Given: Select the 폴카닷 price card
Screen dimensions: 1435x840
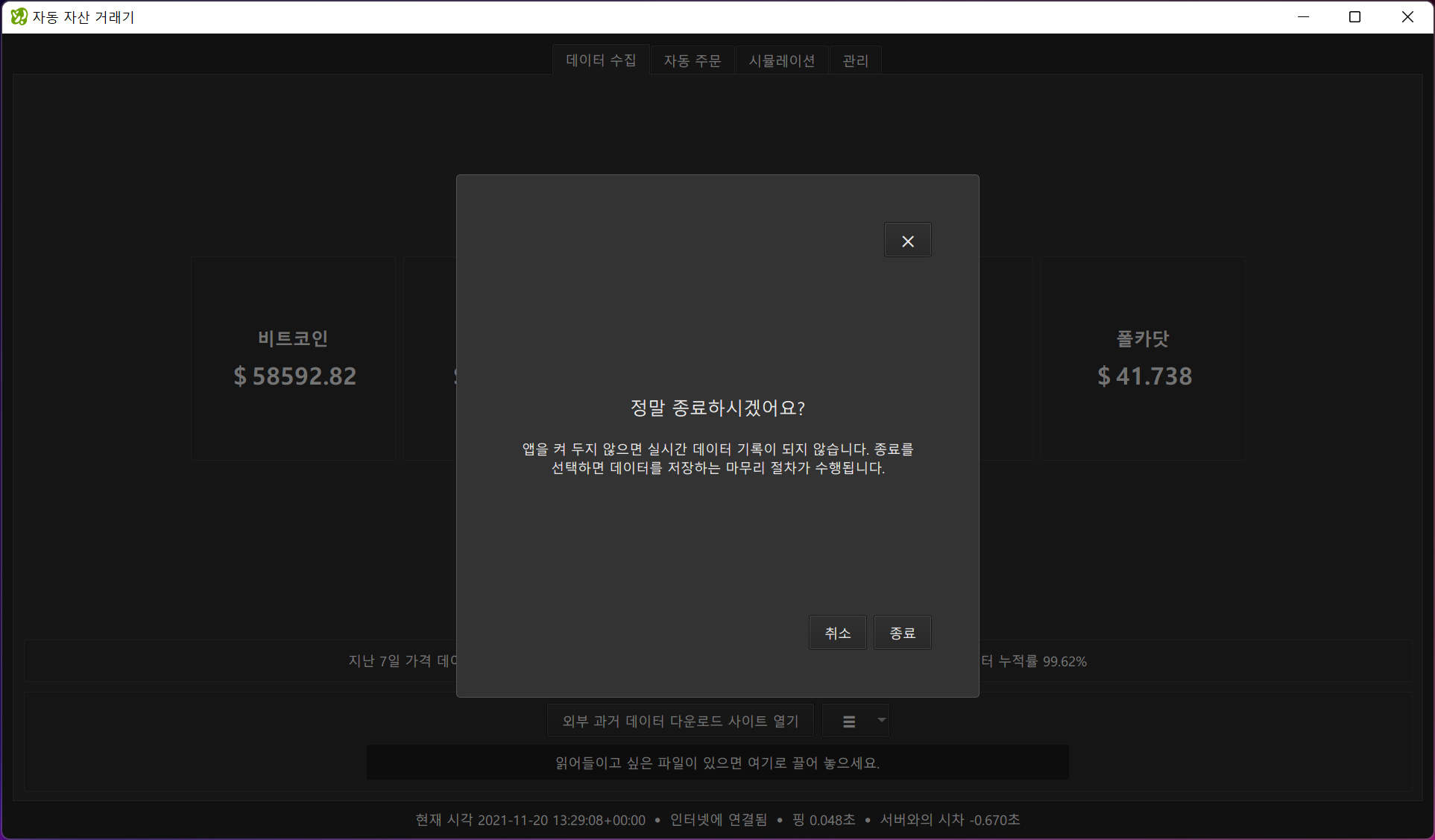Looking at the screenshot, I should (1143, 359).
